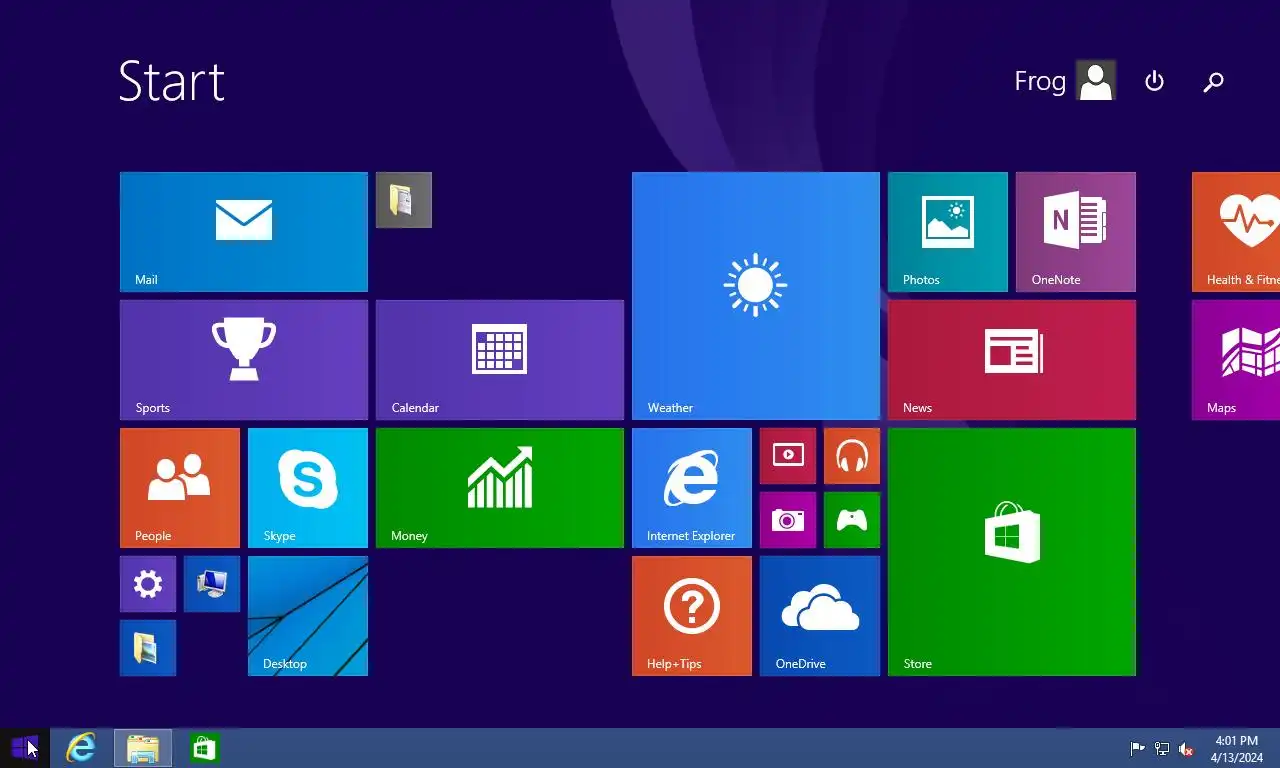Open the PC settings gear tile
Viewport: 1280px width, 768px height.
coord(148,584)
